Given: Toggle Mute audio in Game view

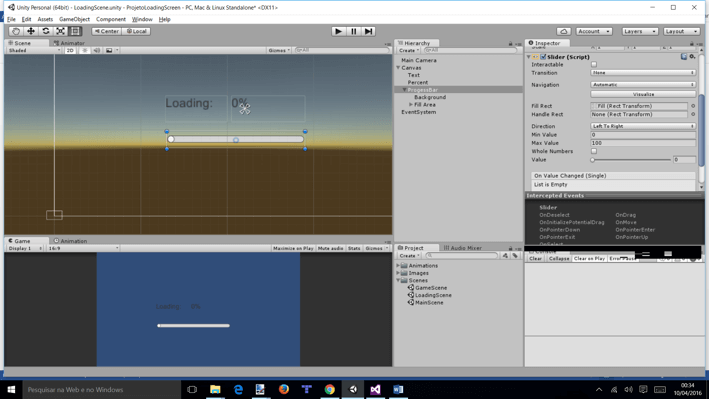Looking at the screenshot, I should click(331, 248).
